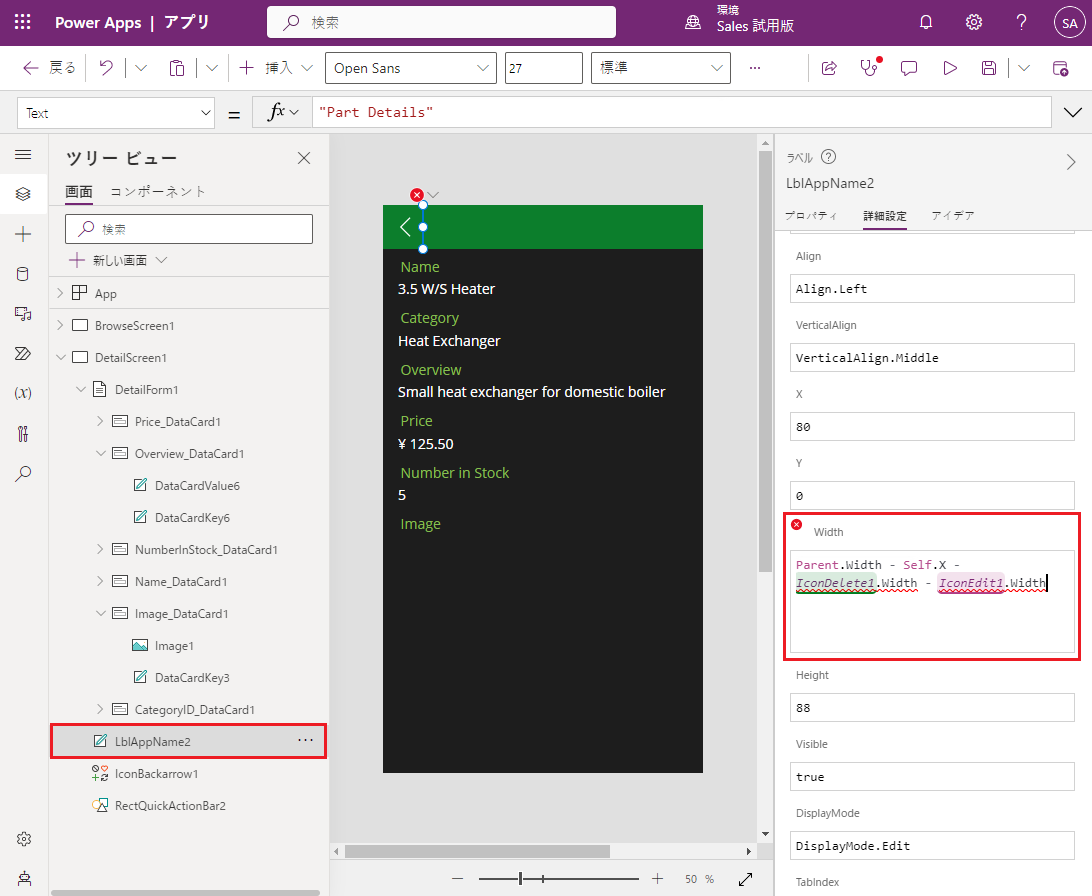1092x896 pixels.
Task: Select Image1 in tree view
Action: (174, 645)
